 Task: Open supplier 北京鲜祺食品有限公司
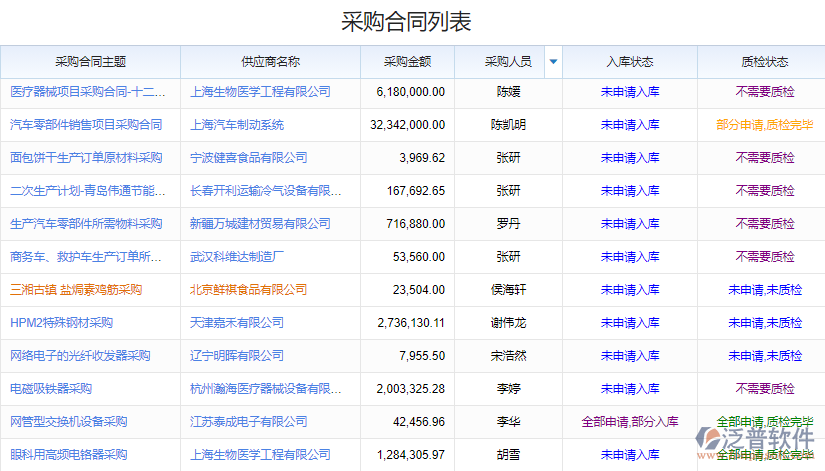click(x=248, y=290)
